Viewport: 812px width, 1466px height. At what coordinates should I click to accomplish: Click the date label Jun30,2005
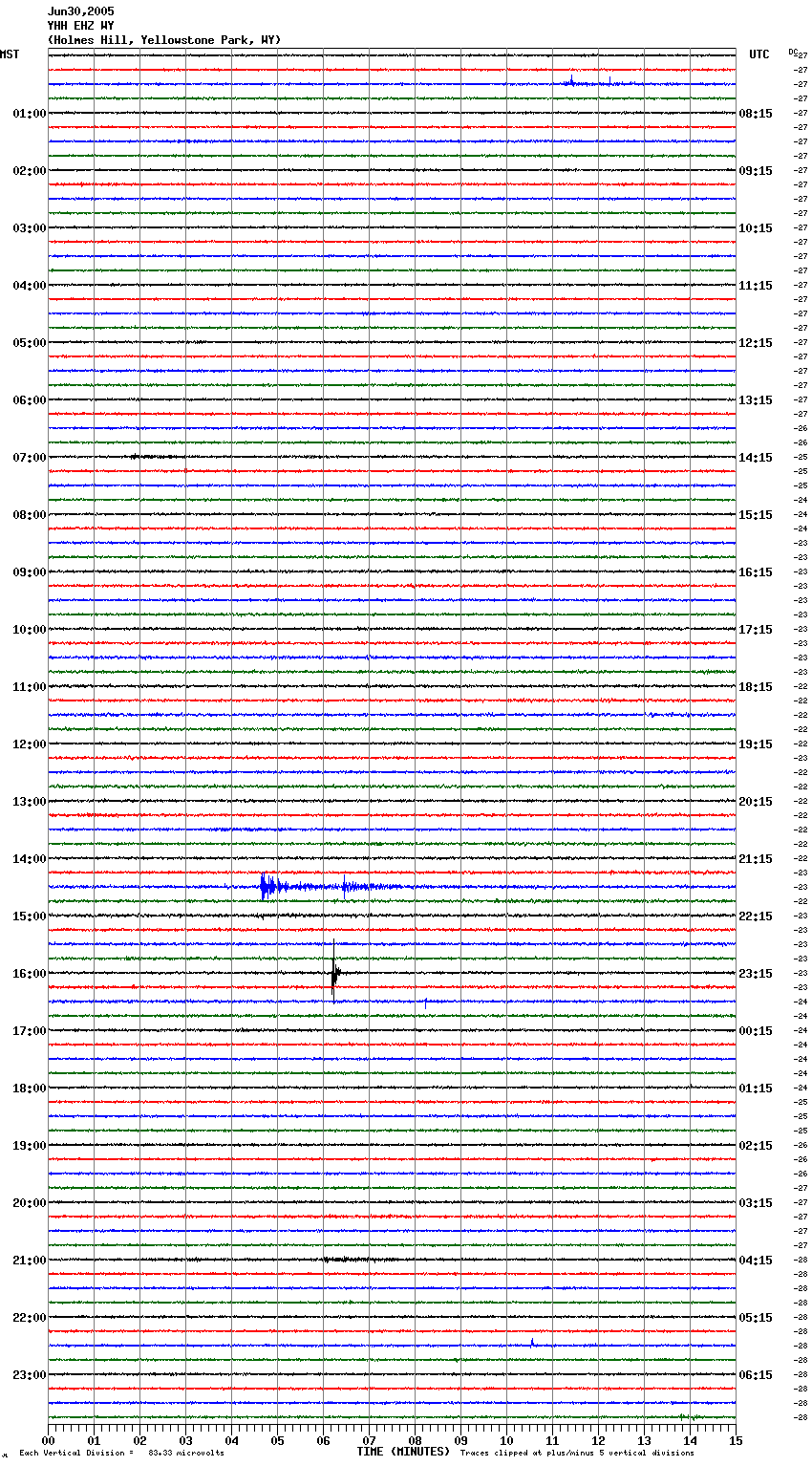coord(80,11)
